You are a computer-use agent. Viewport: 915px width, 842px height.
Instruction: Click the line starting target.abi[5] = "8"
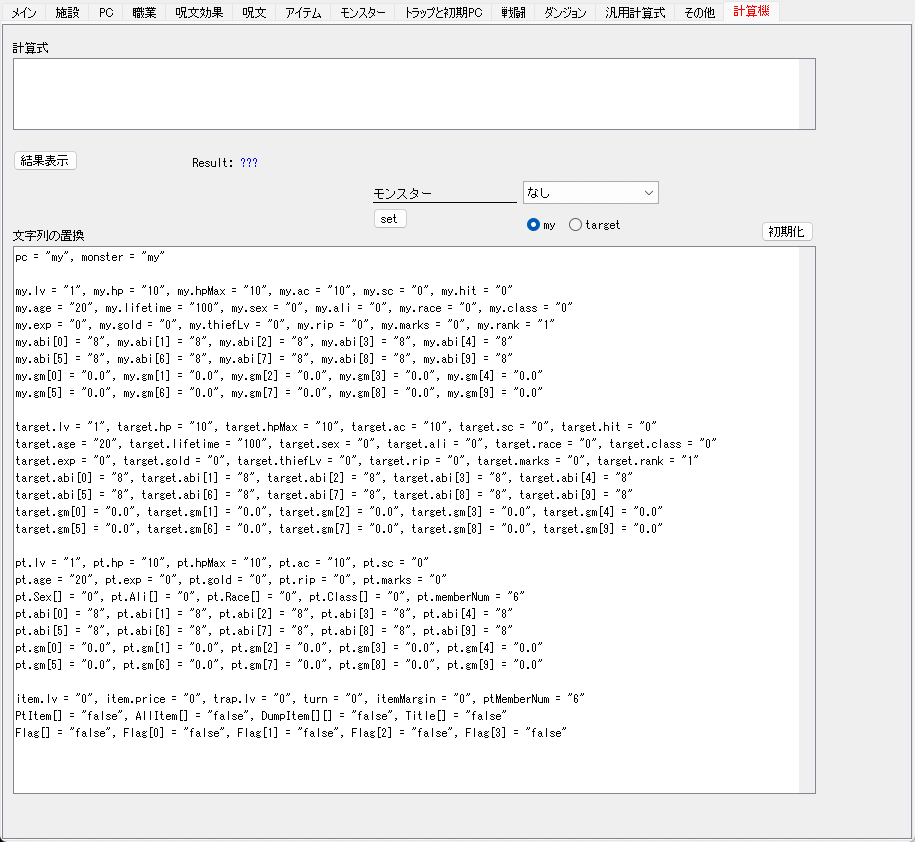pos(324,495)
